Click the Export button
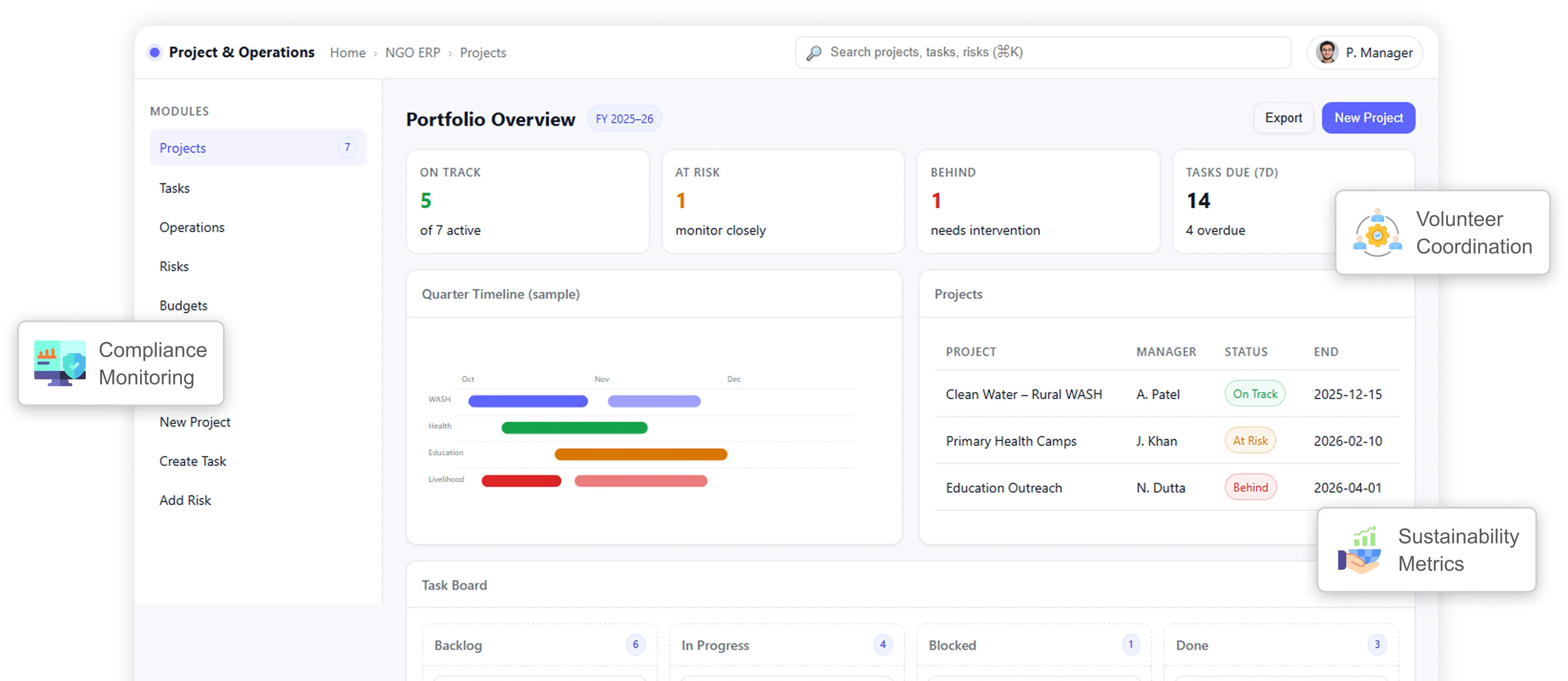The image size is (1568, 681). [1284, 118]
